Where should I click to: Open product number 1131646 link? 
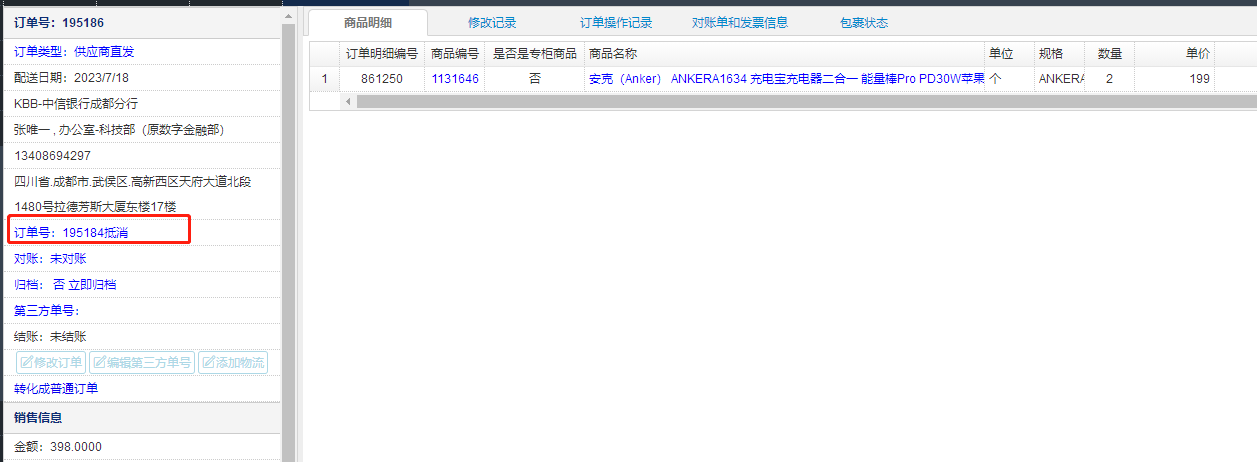click(x=455, y=78)
